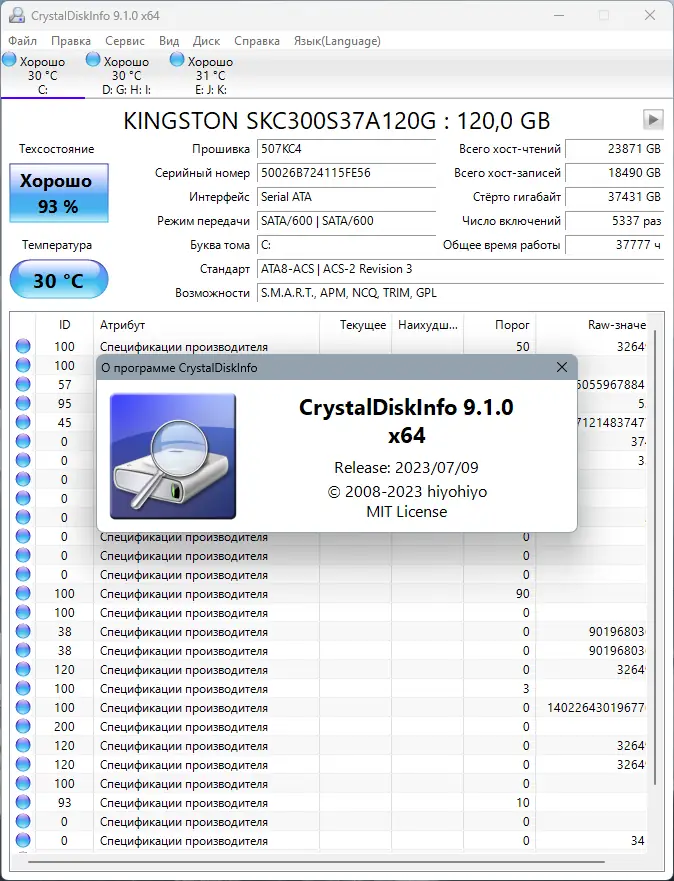The image size is (674, 881).
Task: Click the Хорошо 93 % health status button
Action: (59, 193)
